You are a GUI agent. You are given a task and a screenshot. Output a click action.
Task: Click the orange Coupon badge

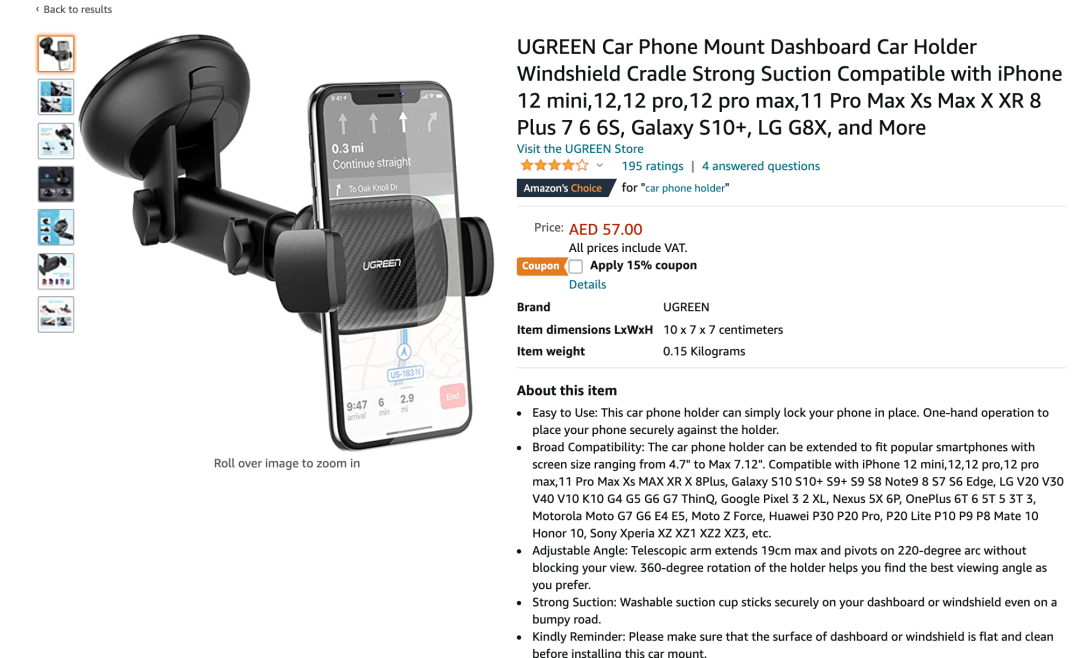pyautogui.click(x=541, y=266)
